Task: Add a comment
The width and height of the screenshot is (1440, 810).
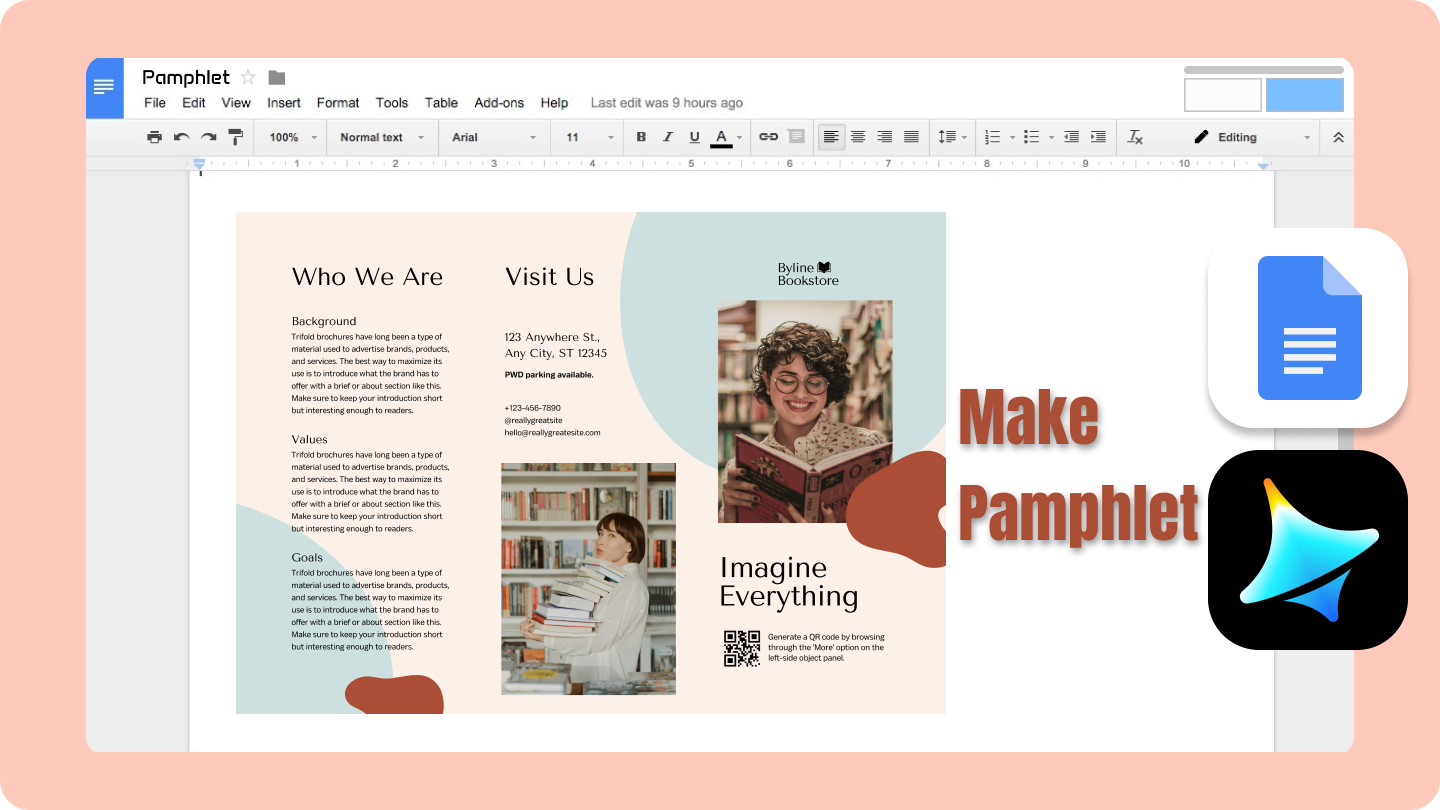Action: coord(795,137)
